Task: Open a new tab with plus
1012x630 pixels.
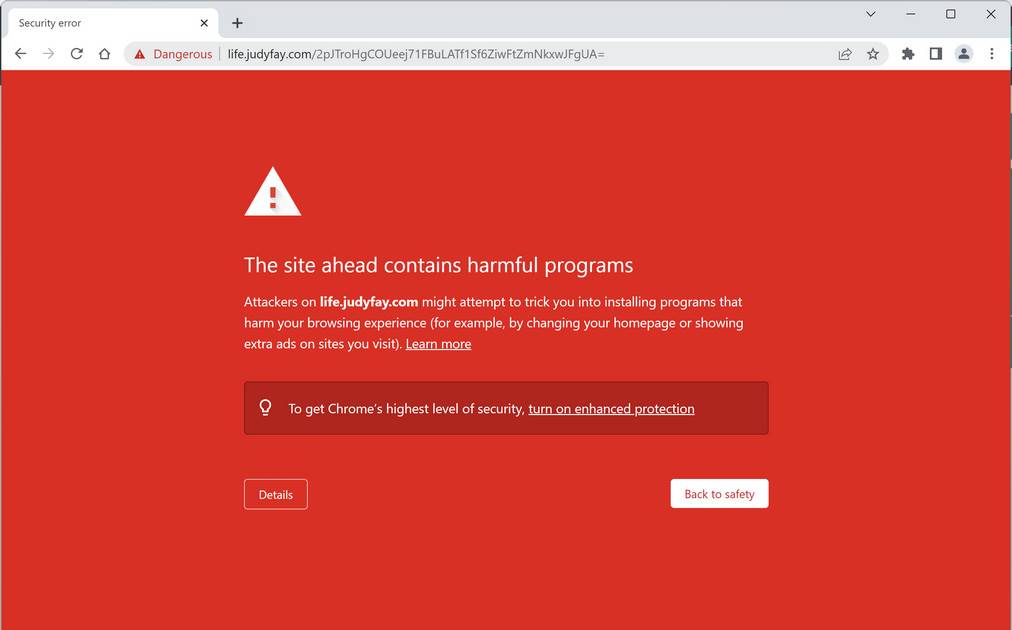Action: (238, 23)
